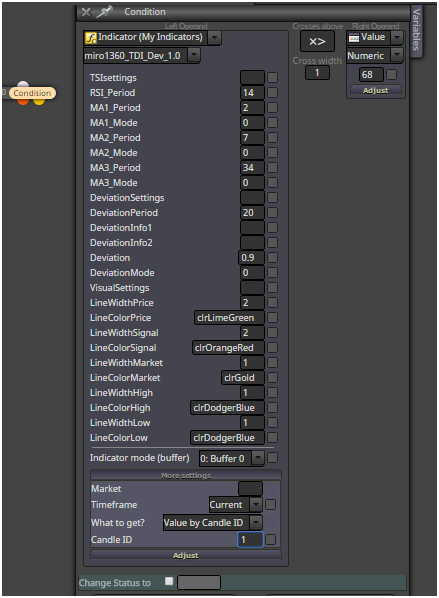The height and width of the screenshot is (598, 439).
Task: Click the Value type icon in Right Operand
Action: click(354, 37)
